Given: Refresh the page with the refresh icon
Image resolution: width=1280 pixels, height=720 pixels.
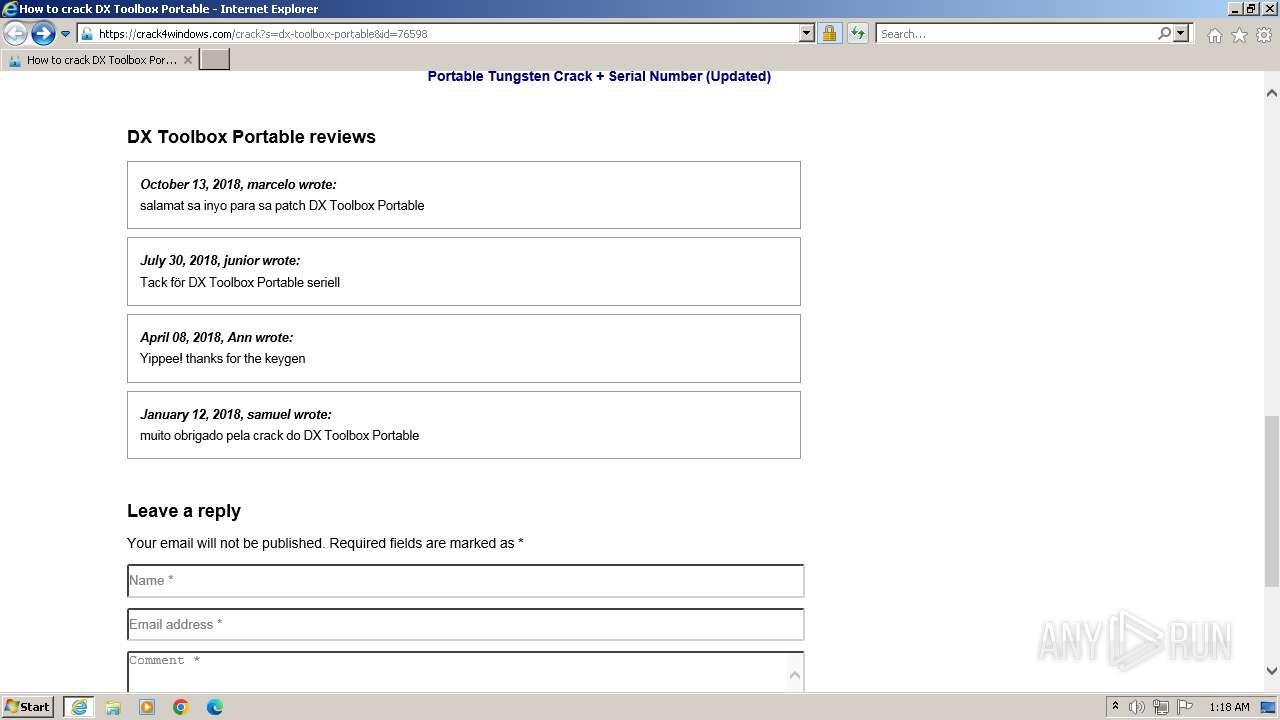Looking at the screenshot, I should pyautogui.click(x=857, y=34).
